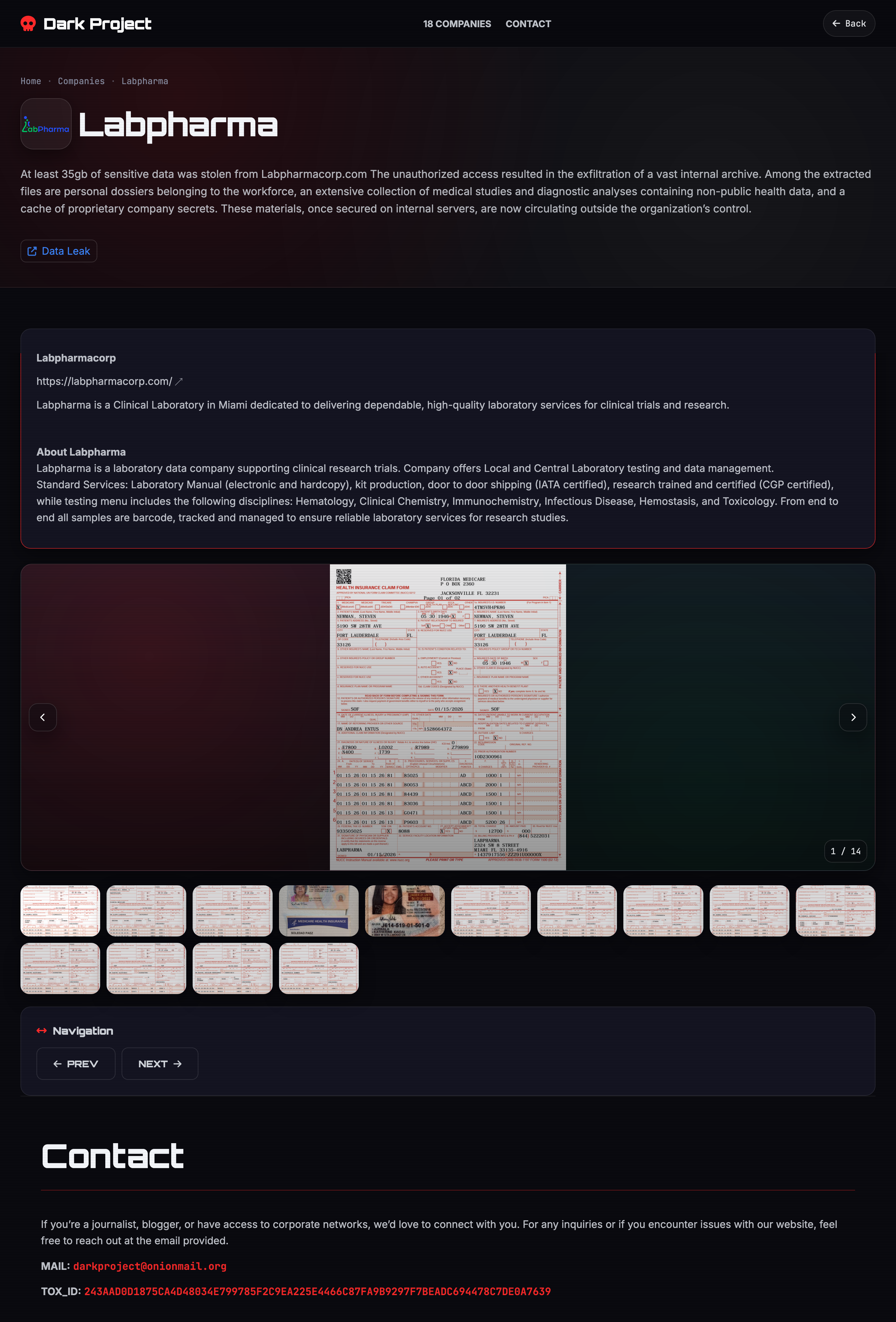Open the main gallery document image
This screenshot has height=1322, width=896.
click(448, 717)
